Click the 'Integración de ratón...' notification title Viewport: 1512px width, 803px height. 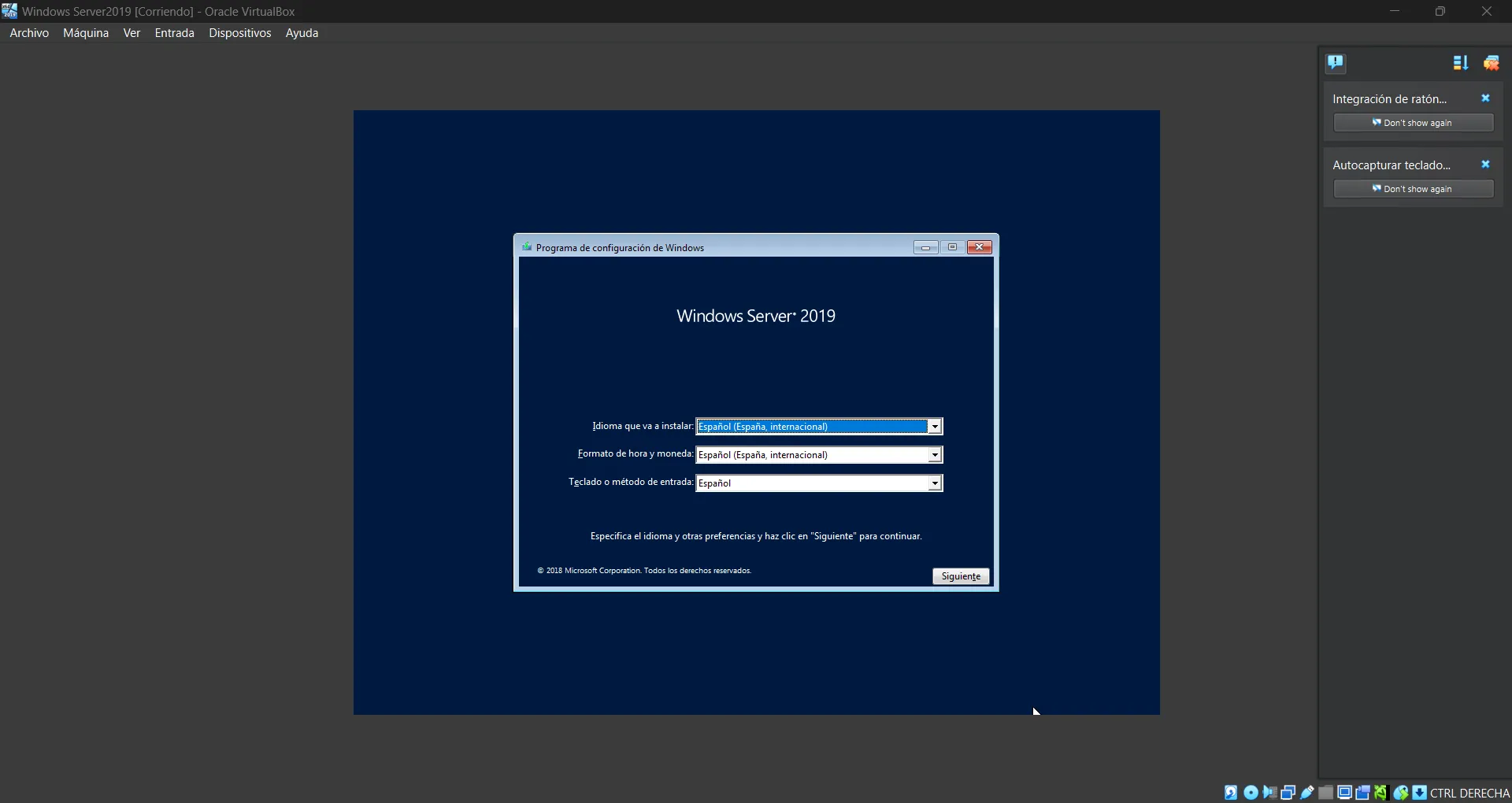pyautogui.click(x=1389, y=99)
